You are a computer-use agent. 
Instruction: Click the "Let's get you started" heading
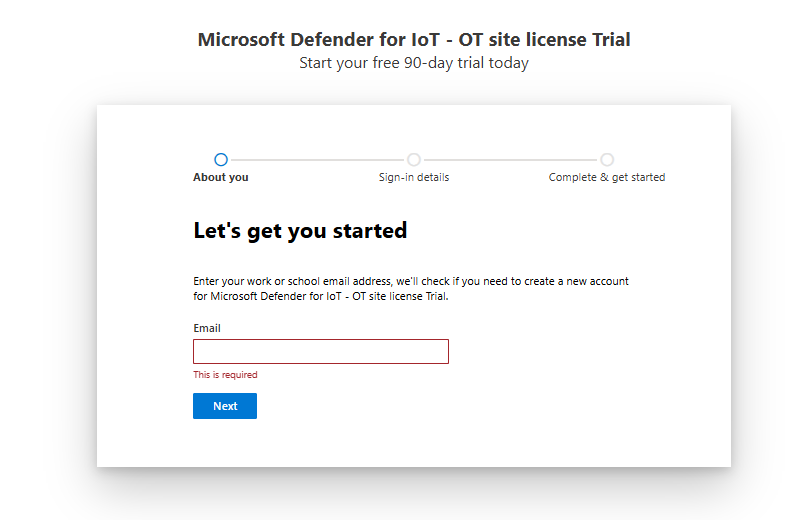point(300,231)
